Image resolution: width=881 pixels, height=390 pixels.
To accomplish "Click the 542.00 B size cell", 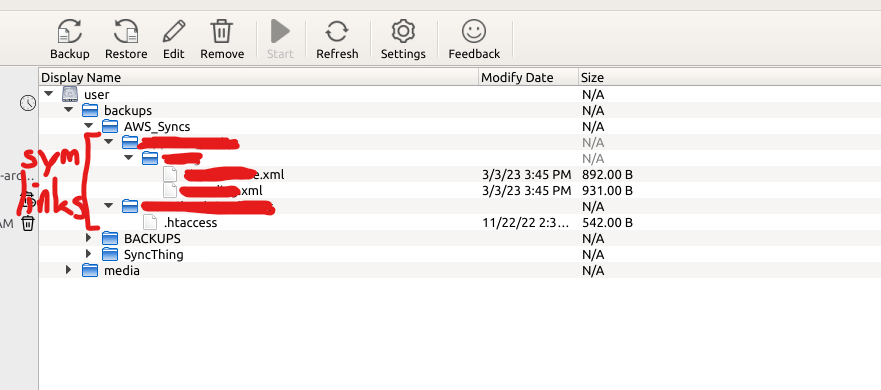I will click(x=607, y=223).
